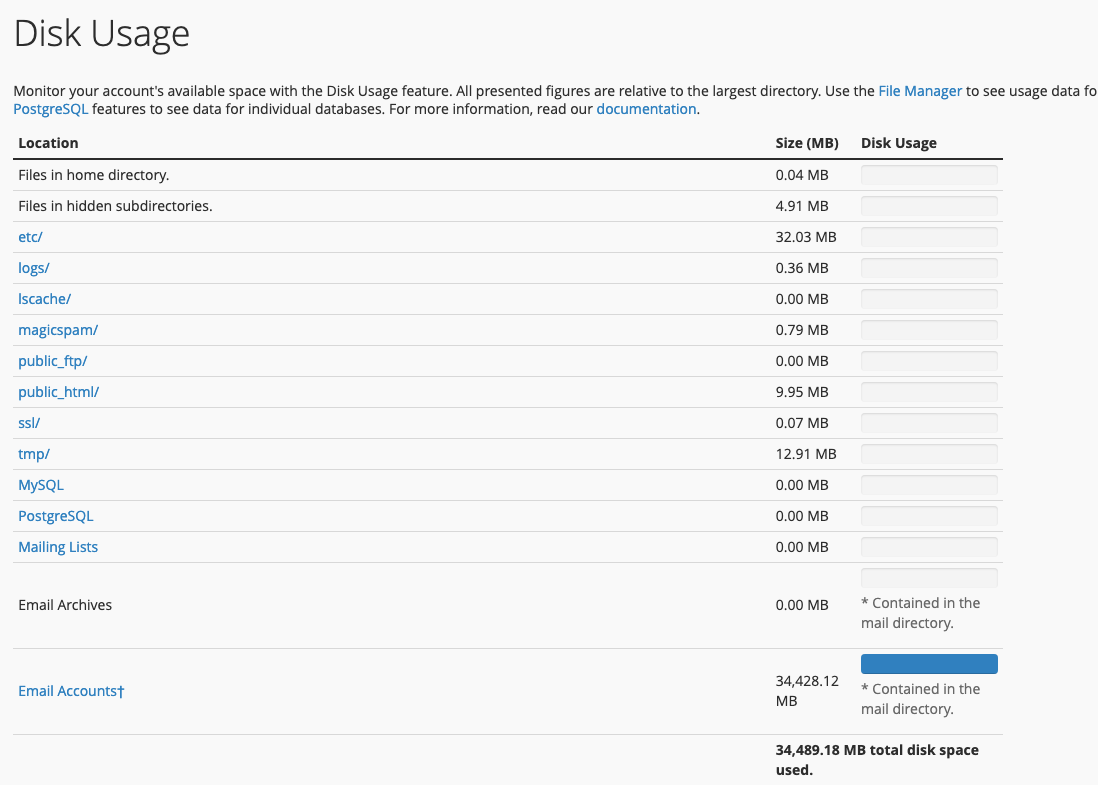This screenshot has height=785, width=1098.
Task: Select the lscache/ directory link
Action: [x=44, y=299]
